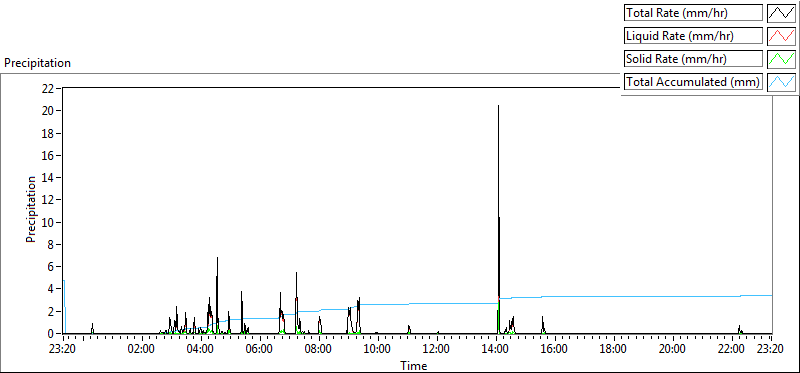Click the Time axis label

click(414, 365)
